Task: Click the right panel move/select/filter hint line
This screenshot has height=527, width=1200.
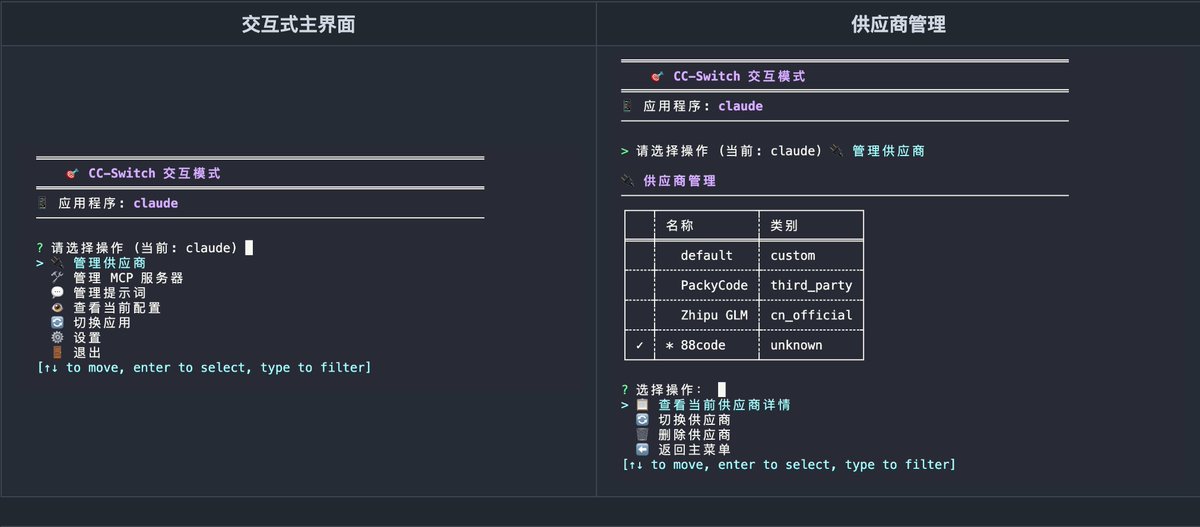Action: coord(788,465)
